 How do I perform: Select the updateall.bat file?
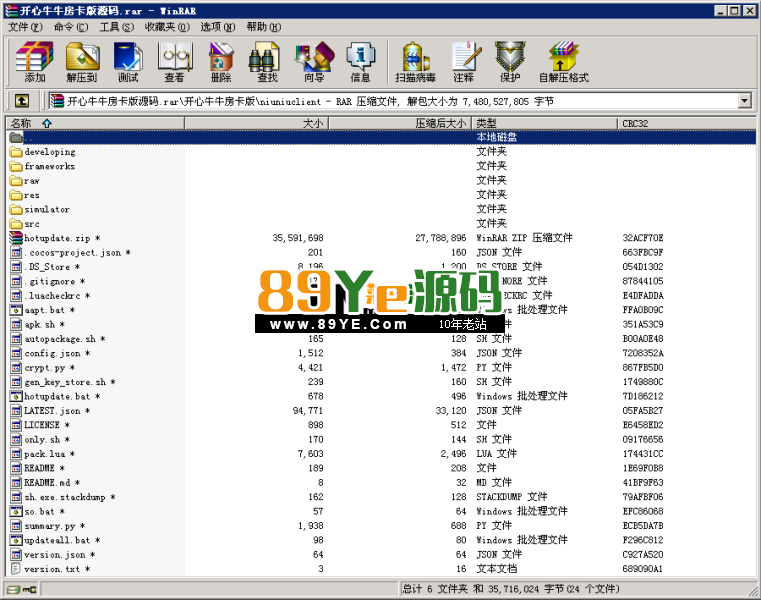pyautogui.click(x=55, y=540)
